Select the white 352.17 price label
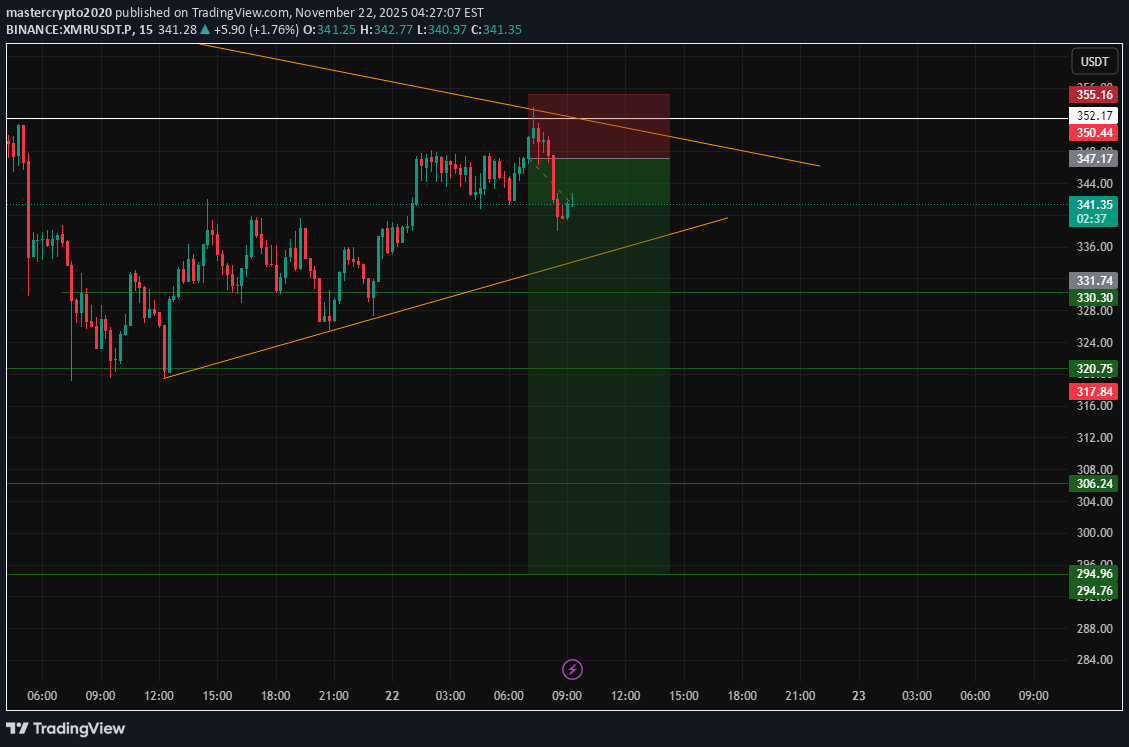 (1092, 115)
